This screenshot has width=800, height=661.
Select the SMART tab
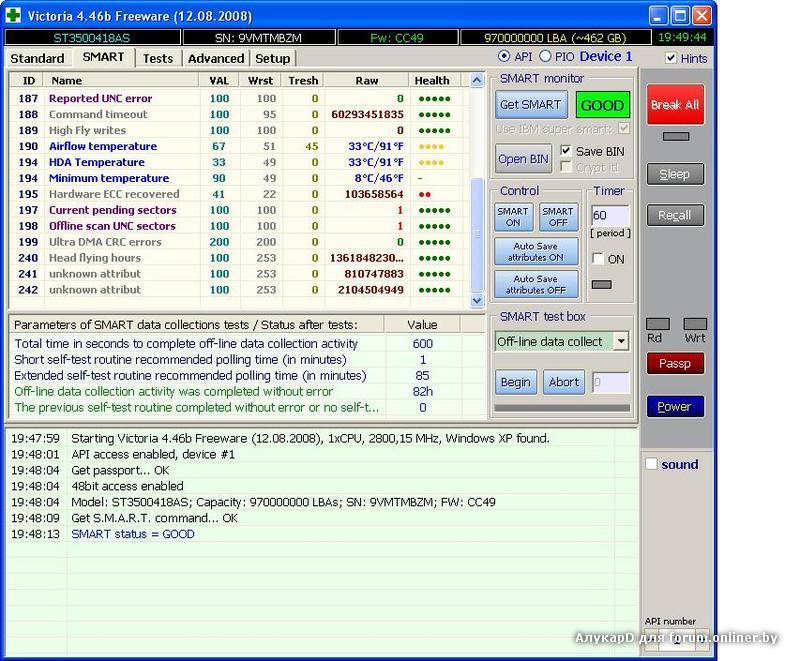(x=104, y=57)
